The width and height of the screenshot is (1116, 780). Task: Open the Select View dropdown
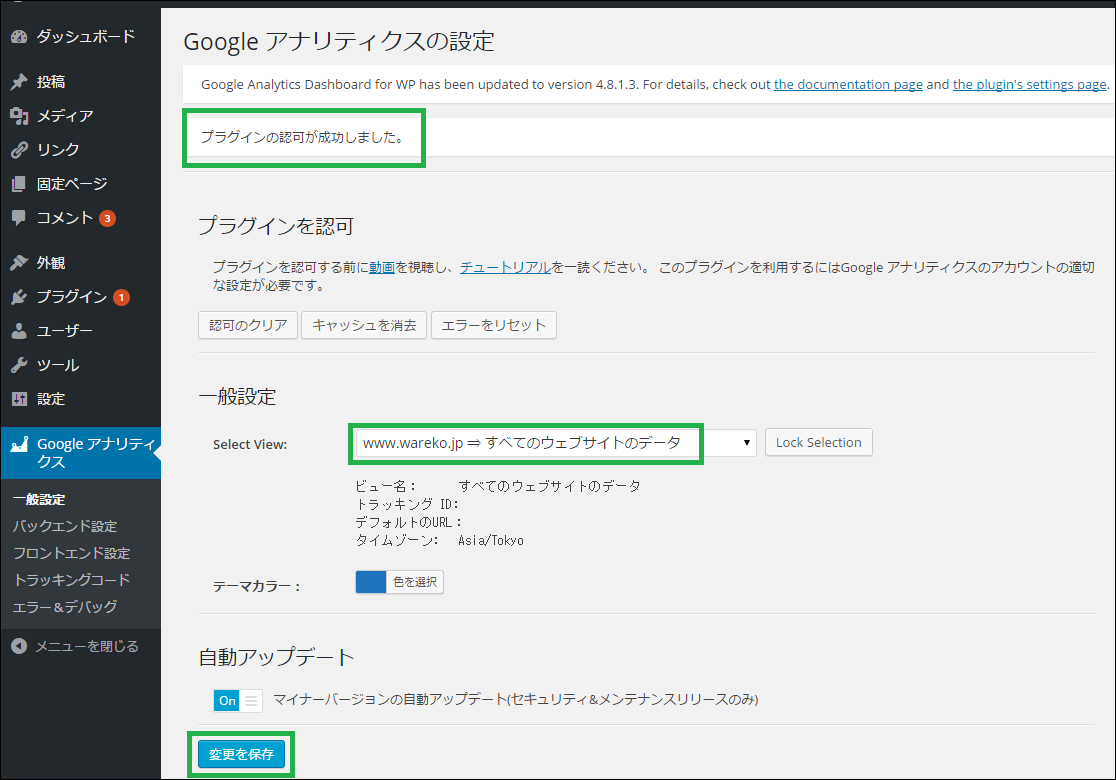[x=555, y=443]
